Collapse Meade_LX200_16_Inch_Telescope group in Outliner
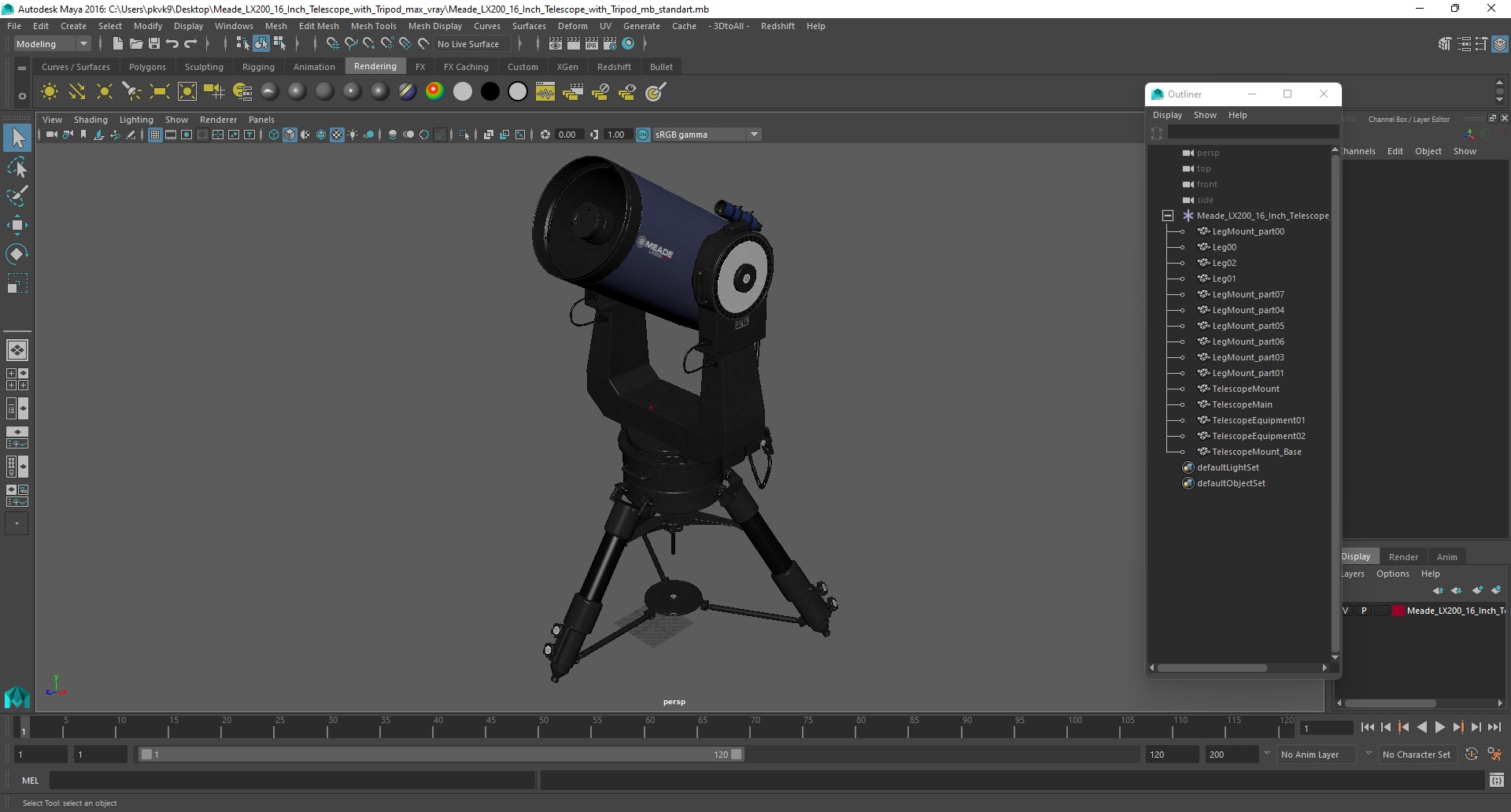This screenshot has height=812, width=1511. (1168, 216)
